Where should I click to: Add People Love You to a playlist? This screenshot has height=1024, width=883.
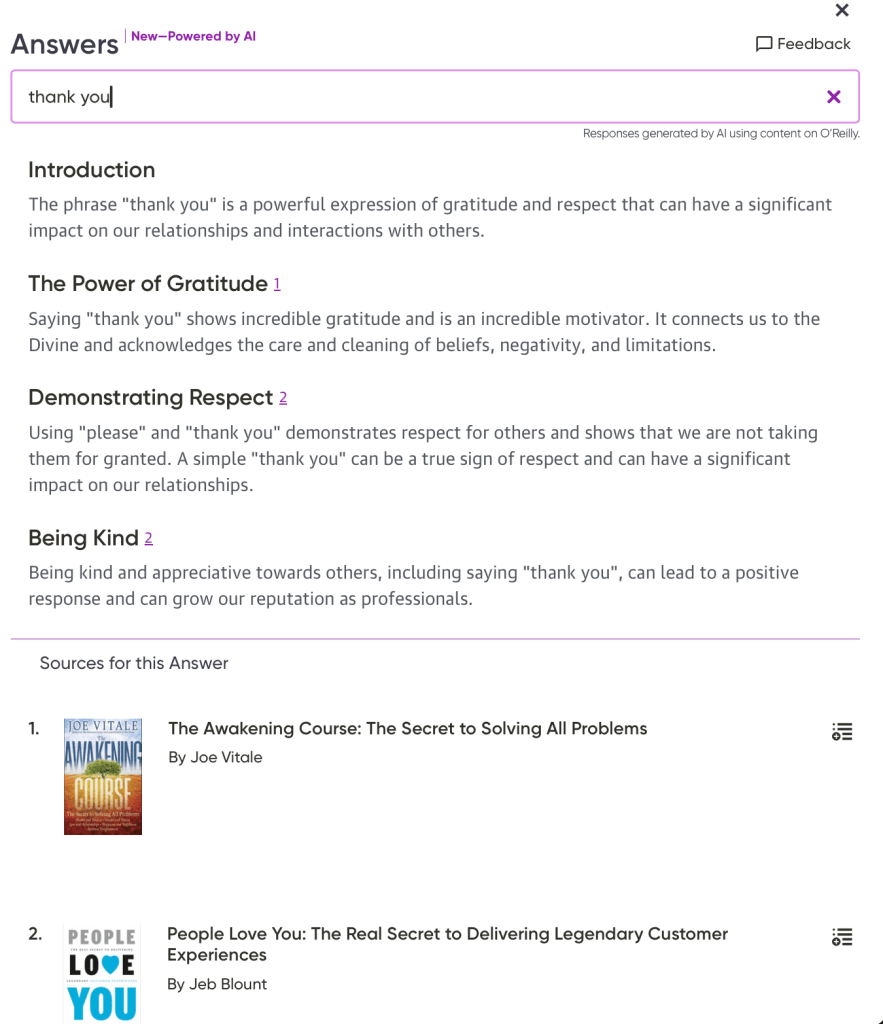(842, 937)
